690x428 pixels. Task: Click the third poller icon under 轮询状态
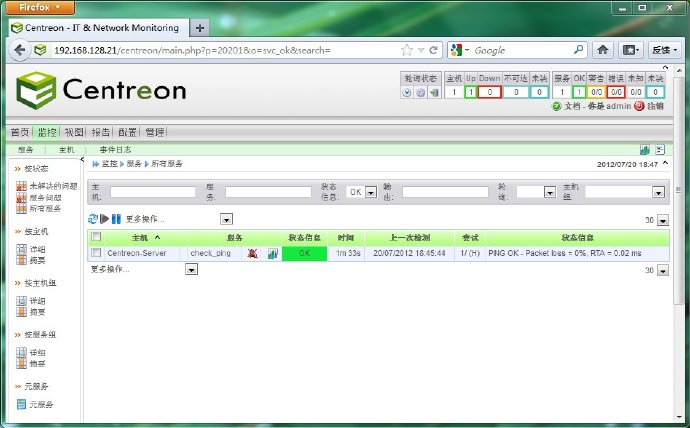tap(434, 92)
